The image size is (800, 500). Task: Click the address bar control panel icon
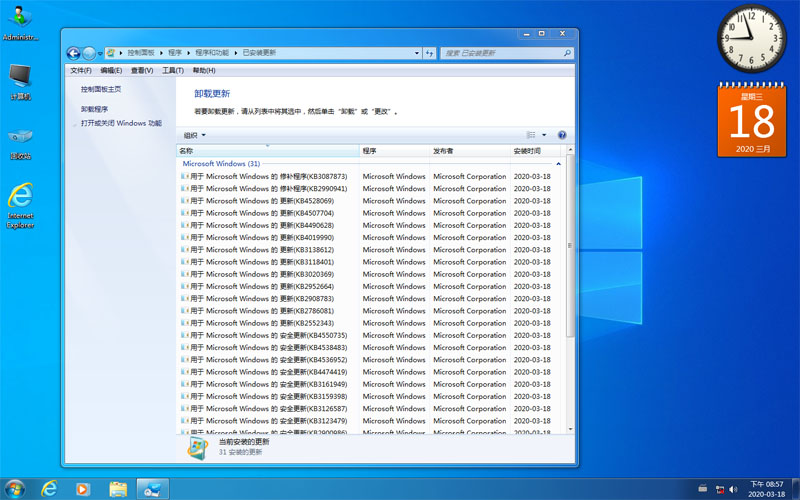pyautogui.click(x=111, y=53)
